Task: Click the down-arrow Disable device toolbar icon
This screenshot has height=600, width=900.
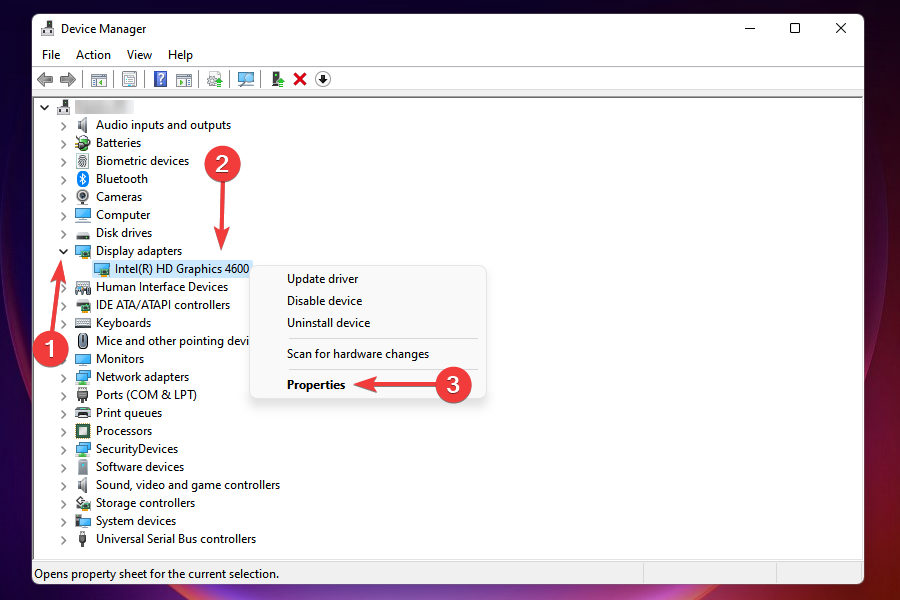Action: pyautogui.click(x=323, y=79)
